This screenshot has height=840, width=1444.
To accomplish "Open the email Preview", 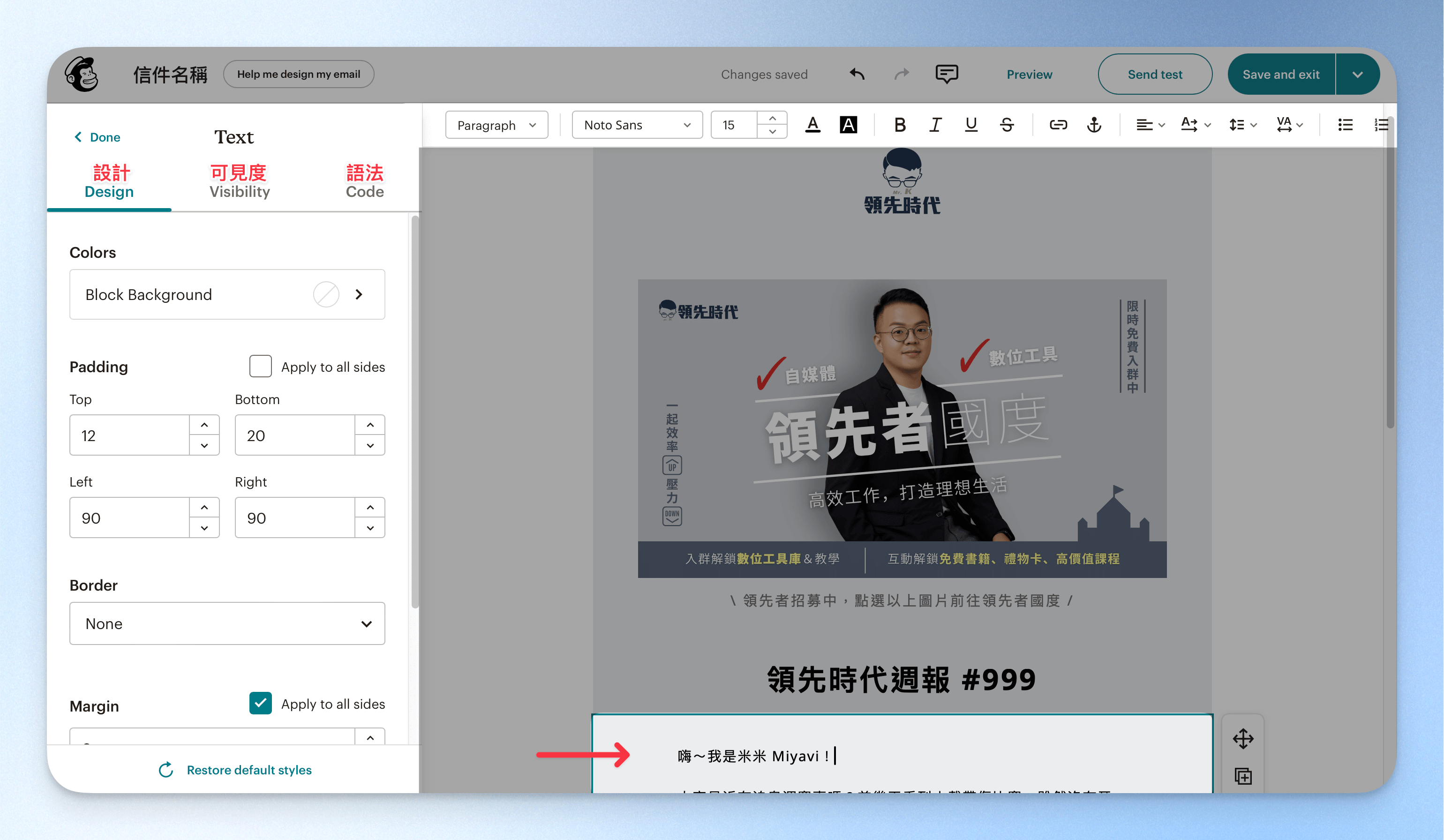I will 1029,74.
